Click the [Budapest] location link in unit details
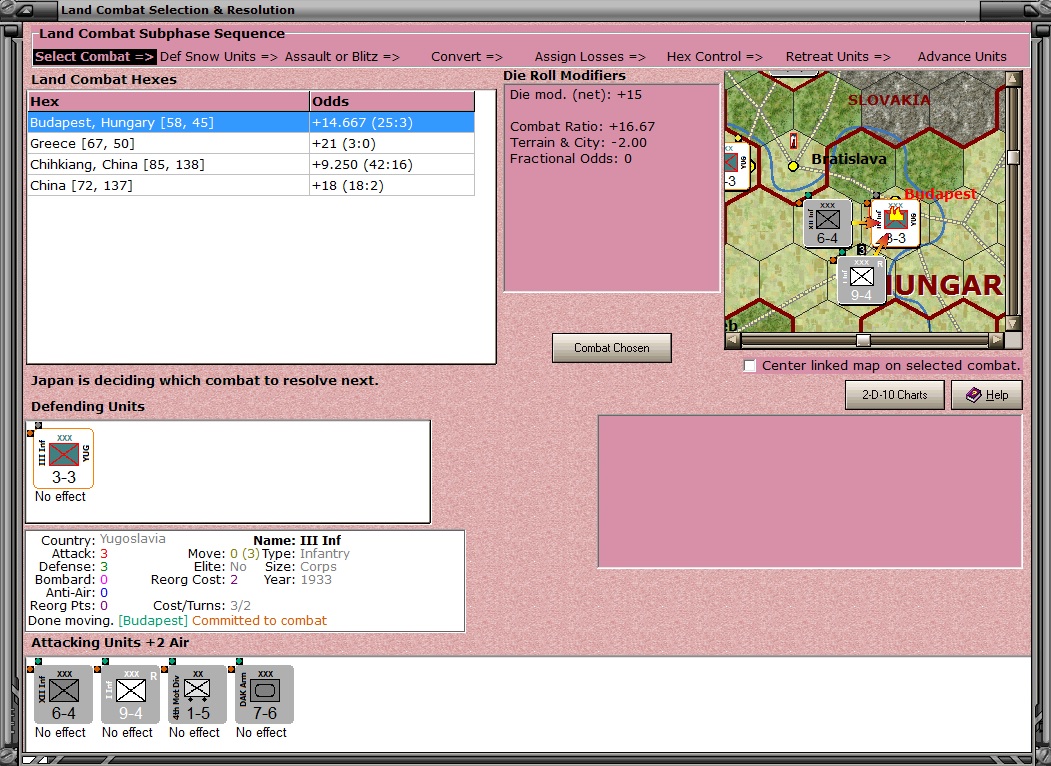The width and height of the screenshot is (1051, 766). click(153, 621)
